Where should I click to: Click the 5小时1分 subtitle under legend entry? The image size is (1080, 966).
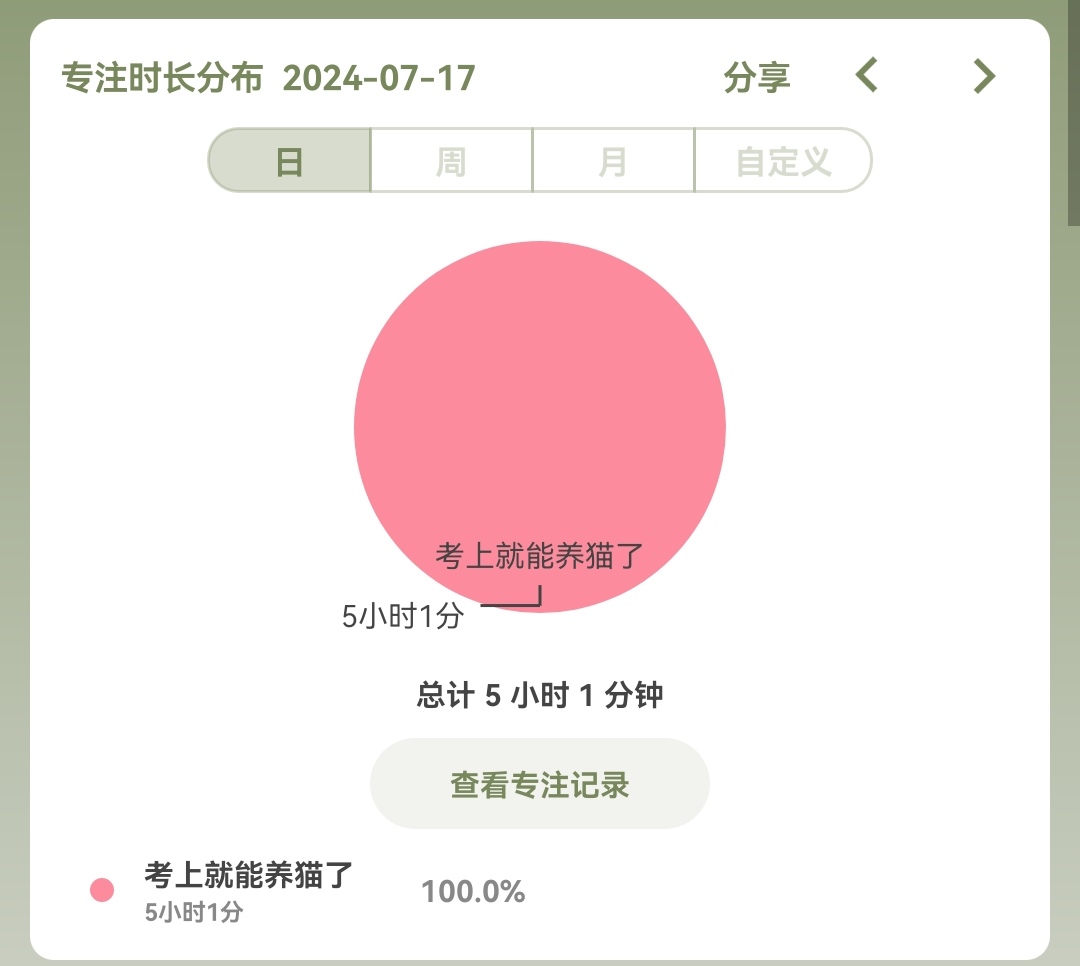(x=194, y=912)
